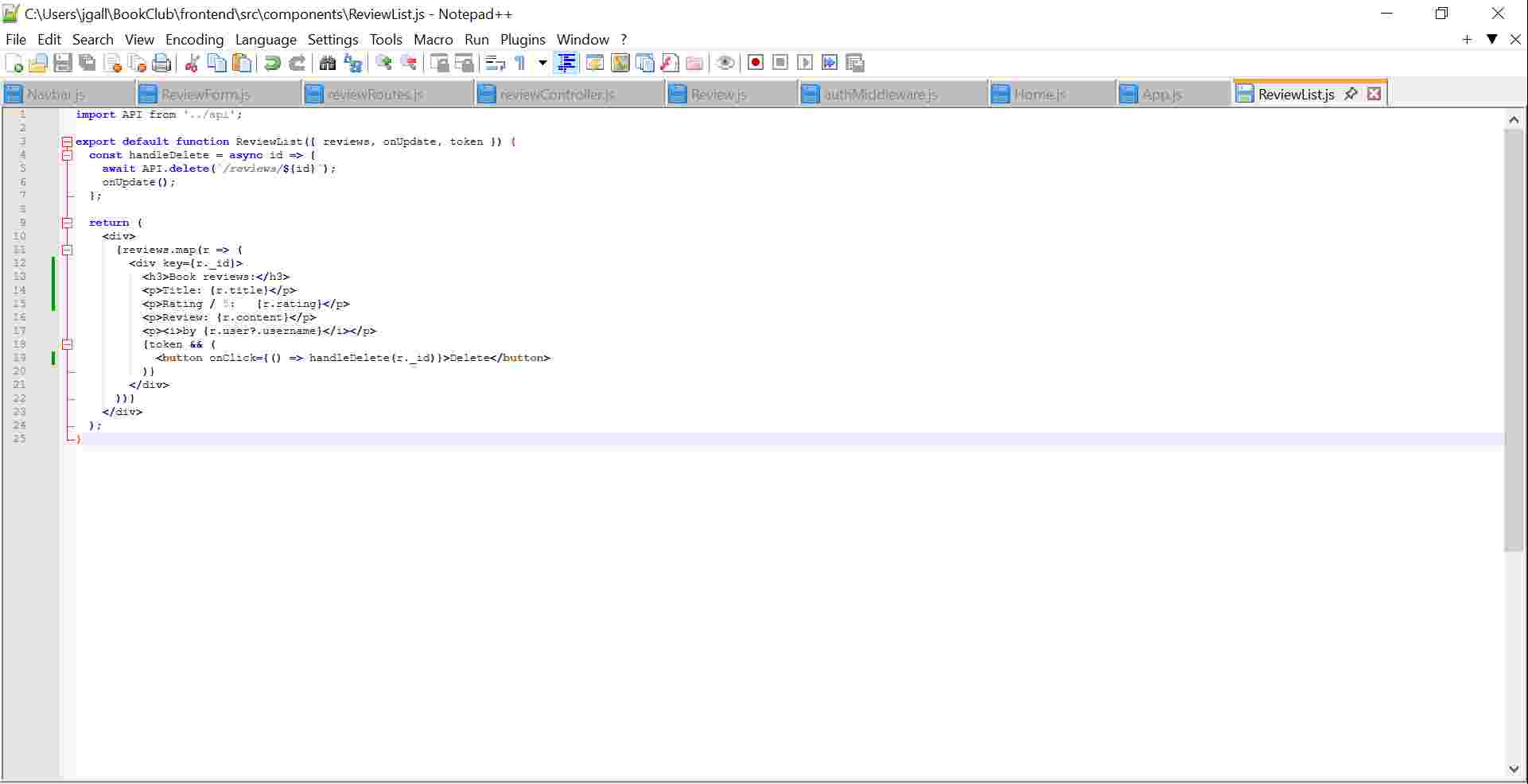Viewport: 1528px width, 784px height.
Task: Open the Find dialog via binoculars icon
Action: 328,63
